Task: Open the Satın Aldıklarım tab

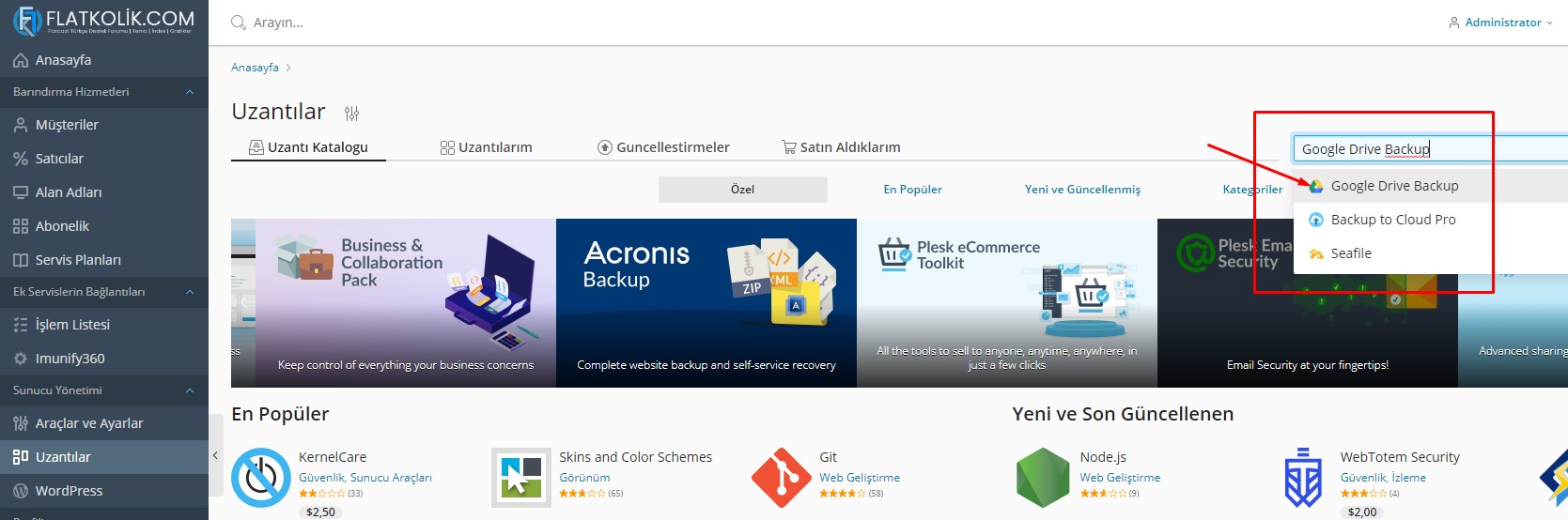Action: [841, 147]
